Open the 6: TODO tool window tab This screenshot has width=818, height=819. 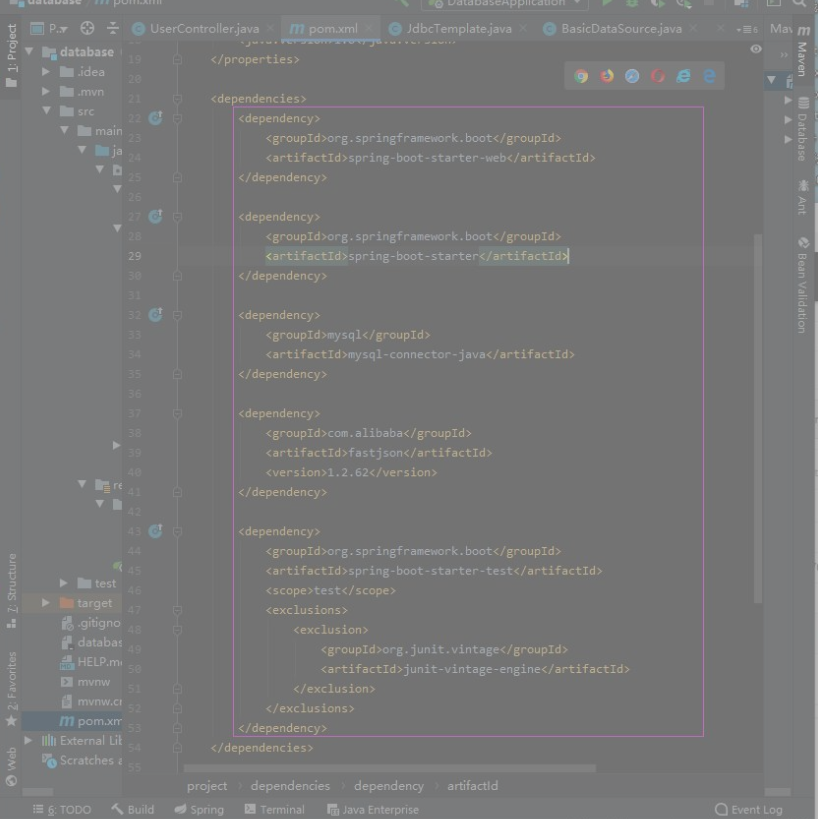(62, 810)
